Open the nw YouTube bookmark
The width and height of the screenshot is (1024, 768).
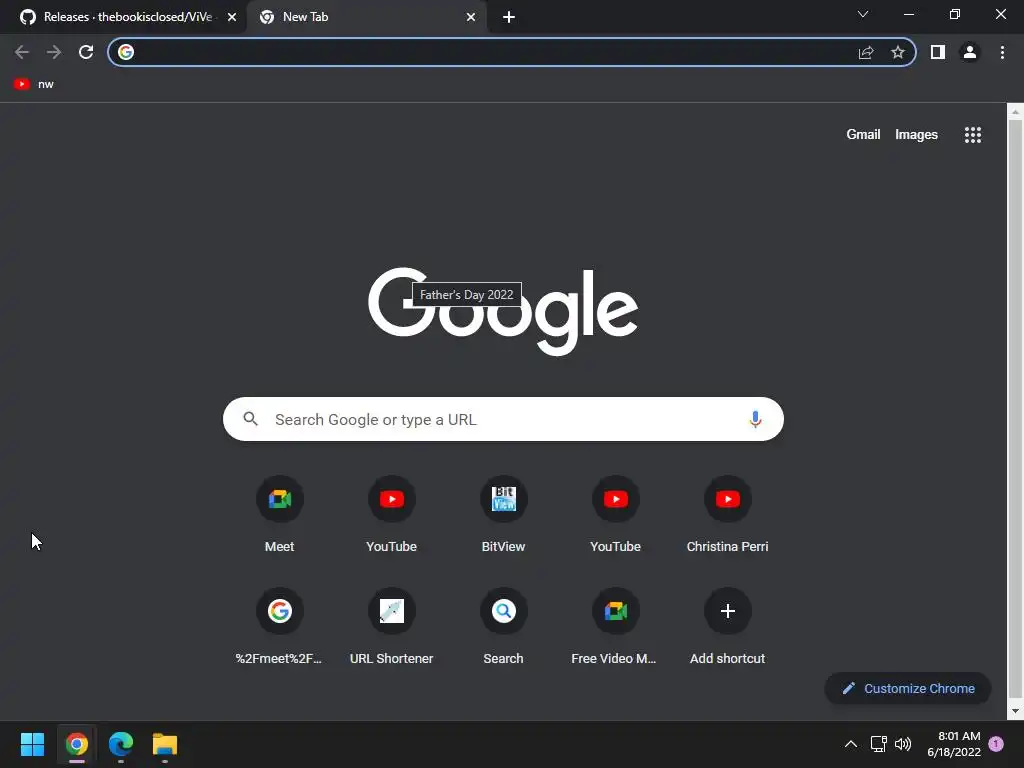(33, 84)
